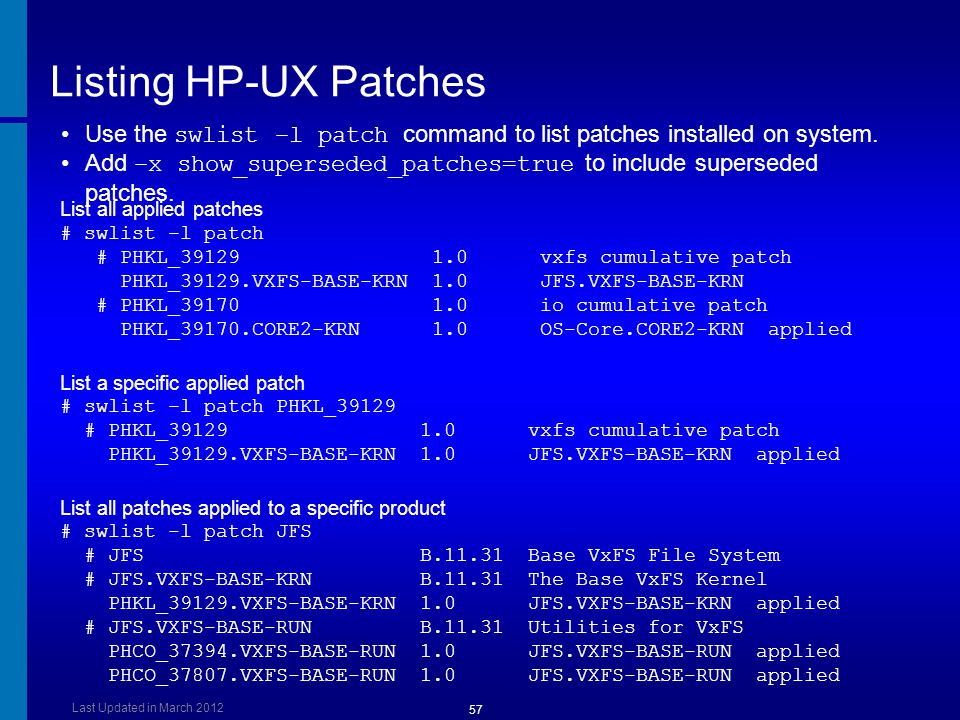
Task: Click the code text "show_superseded_patches=true"
Action: tap(375, 165)
